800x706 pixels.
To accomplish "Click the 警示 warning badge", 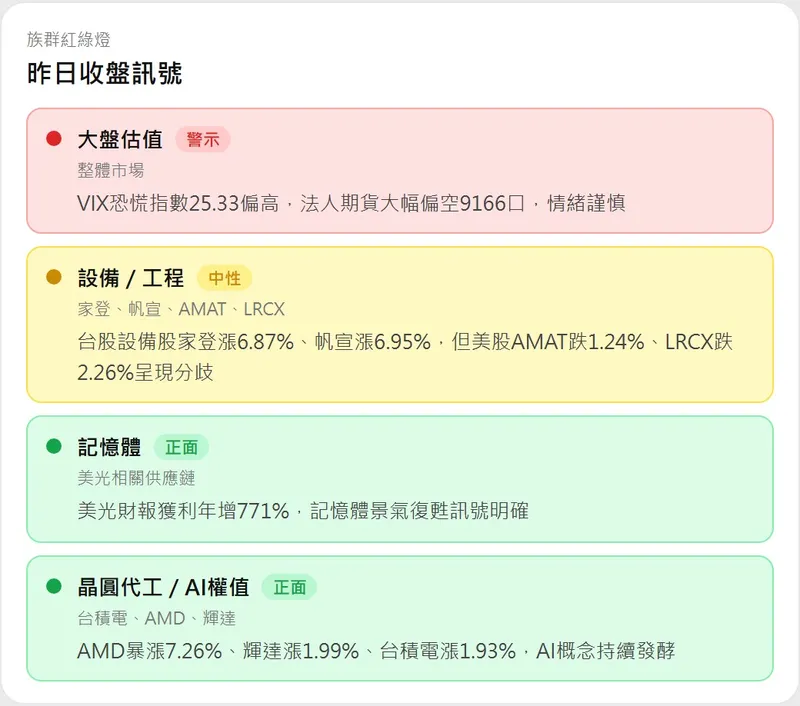I will tap(203, 139).
